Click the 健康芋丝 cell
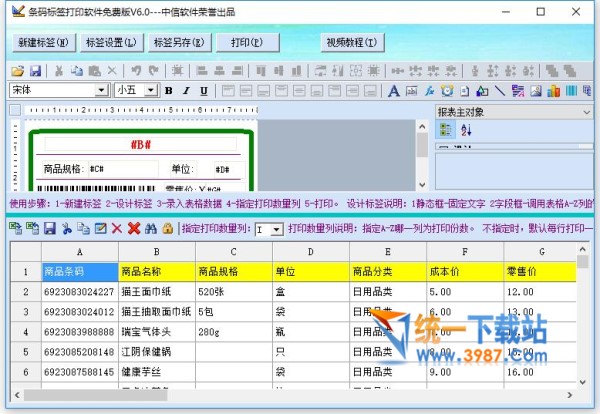Viewport: 600px width, 414px height. point(157,371)
